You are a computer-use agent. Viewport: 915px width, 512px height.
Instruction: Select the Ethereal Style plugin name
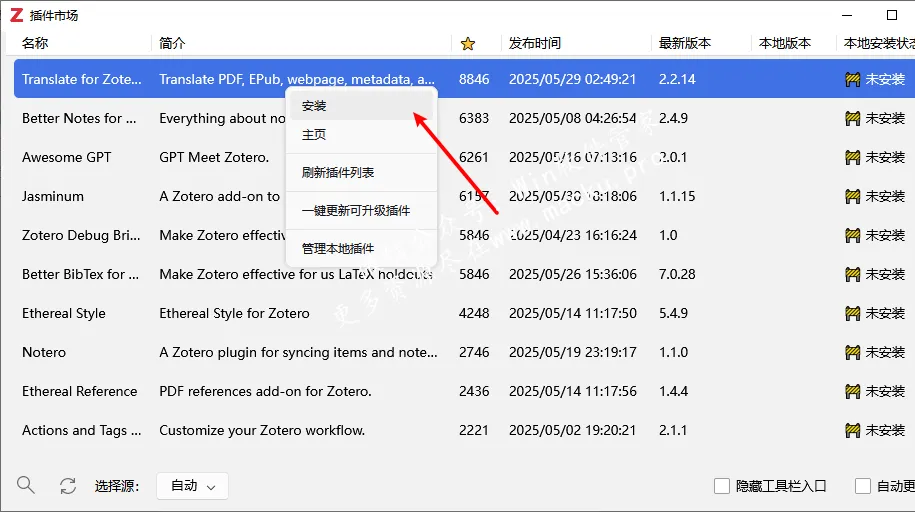[x=64, y=314]
